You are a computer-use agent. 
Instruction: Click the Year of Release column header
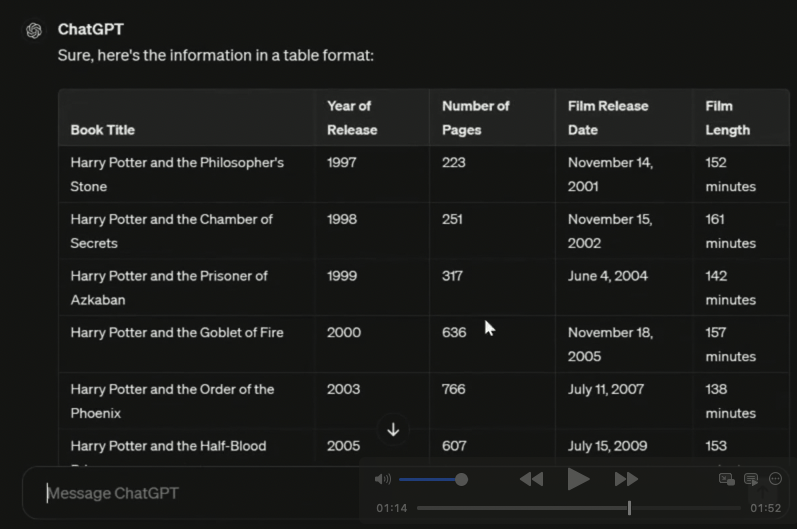click(352, 118)
